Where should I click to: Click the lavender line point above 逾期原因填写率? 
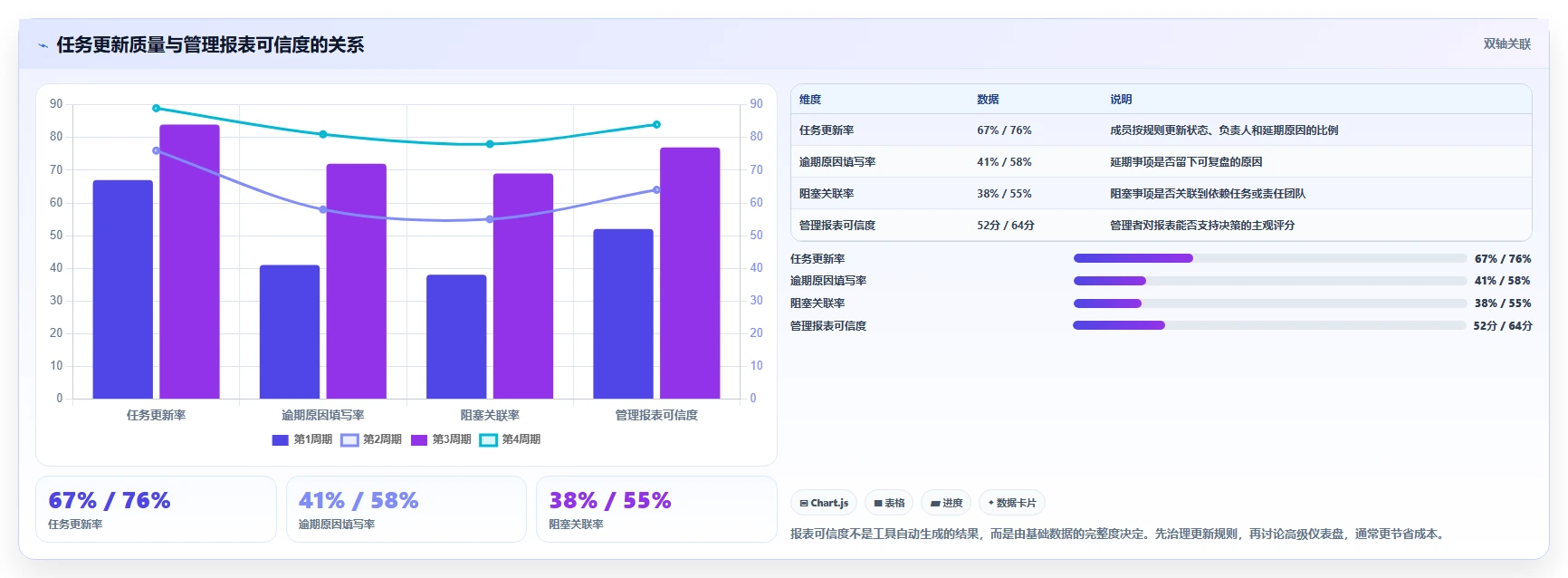tap(323, 209)
